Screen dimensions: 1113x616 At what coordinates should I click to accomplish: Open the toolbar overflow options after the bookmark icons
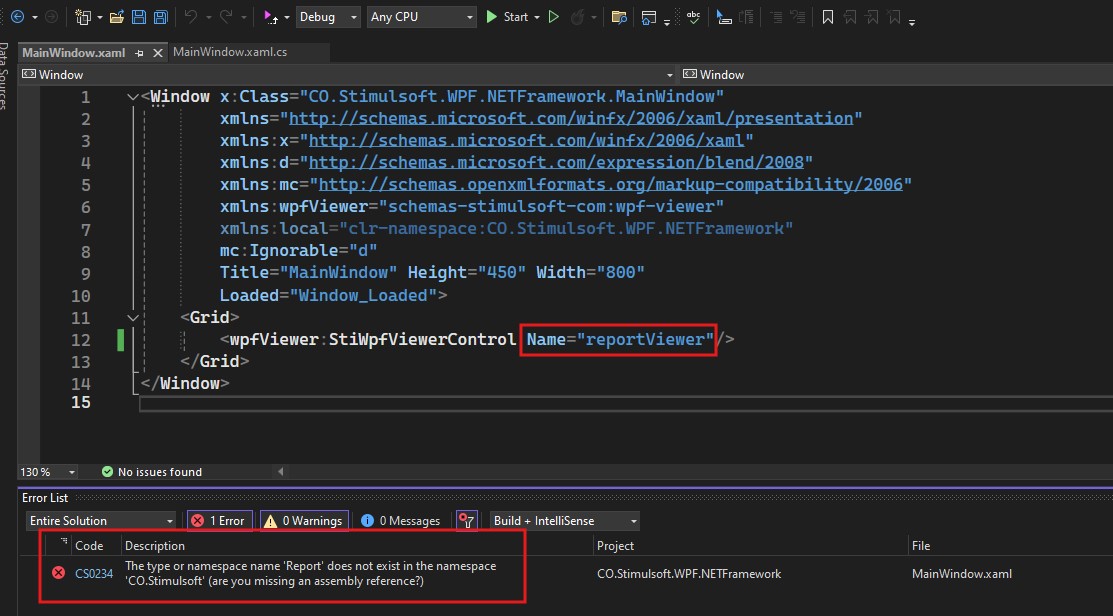(x=912, y=22)
